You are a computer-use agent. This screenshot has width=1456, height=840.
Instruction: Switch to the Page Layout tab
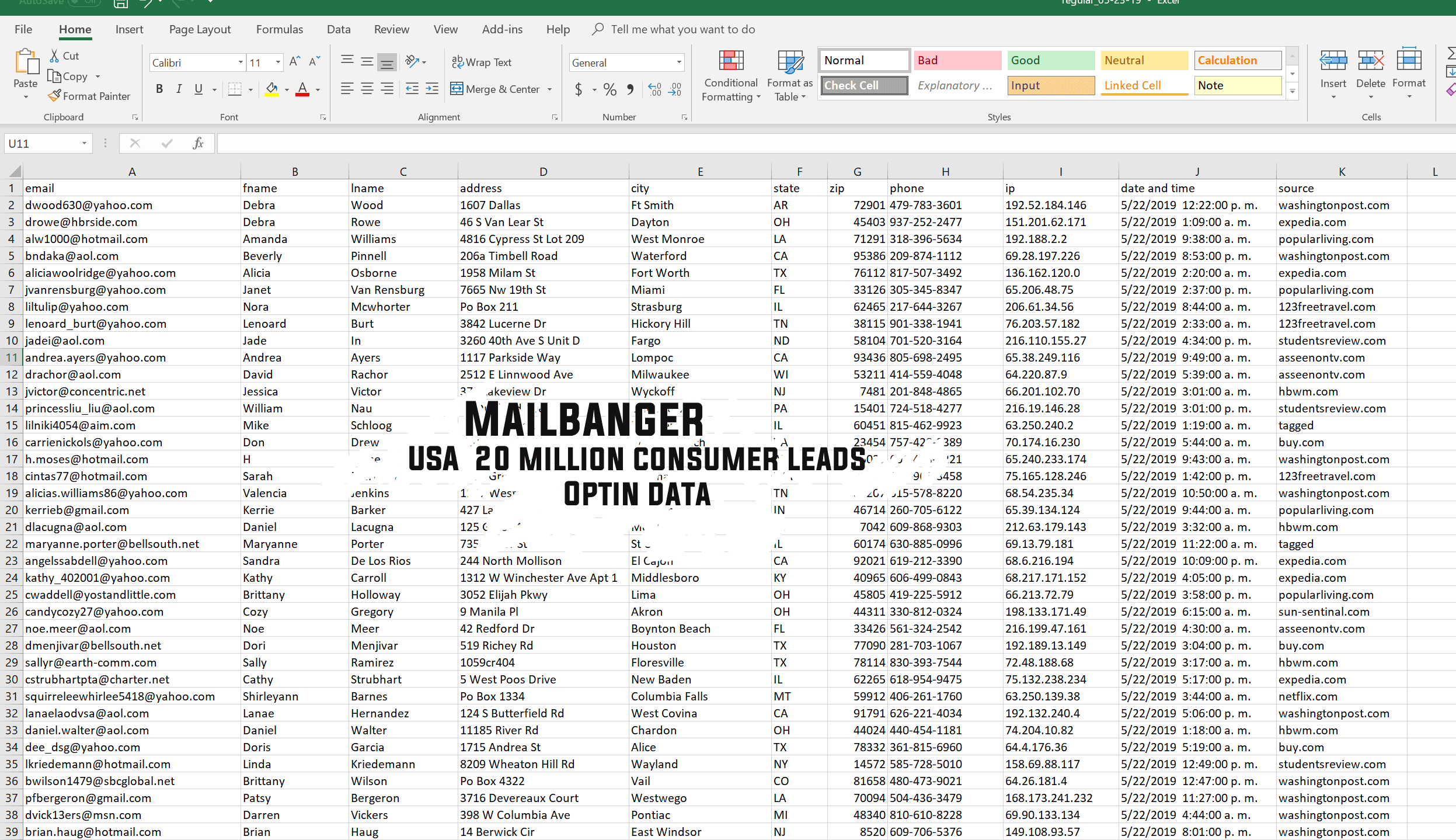[x=200, y=29]
